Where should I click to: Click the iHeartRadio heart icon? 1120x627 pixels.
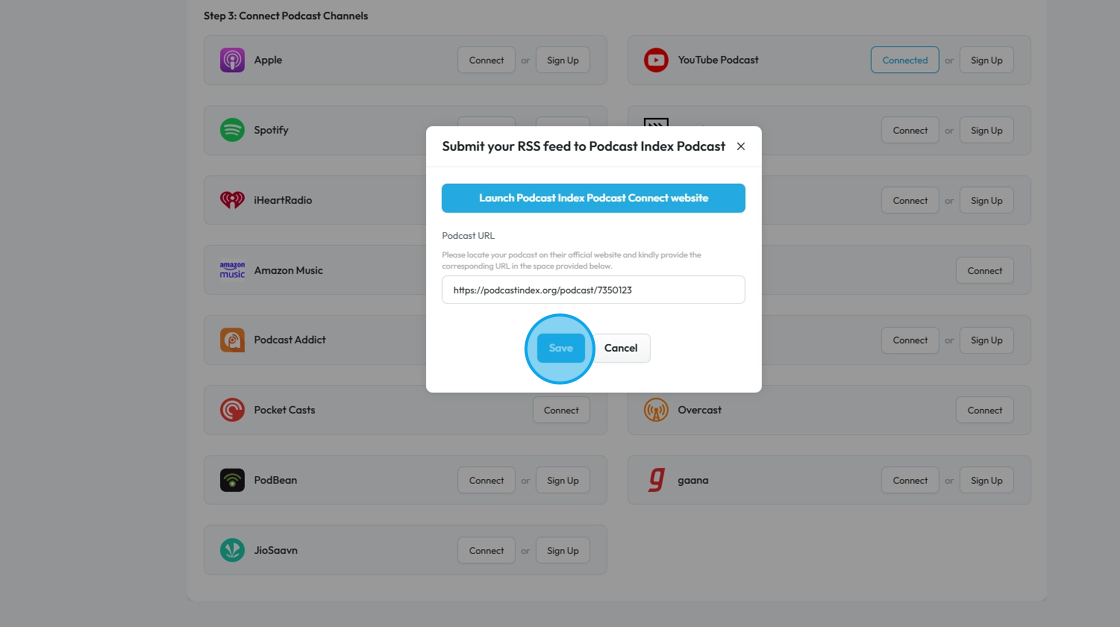coord(232,200)
